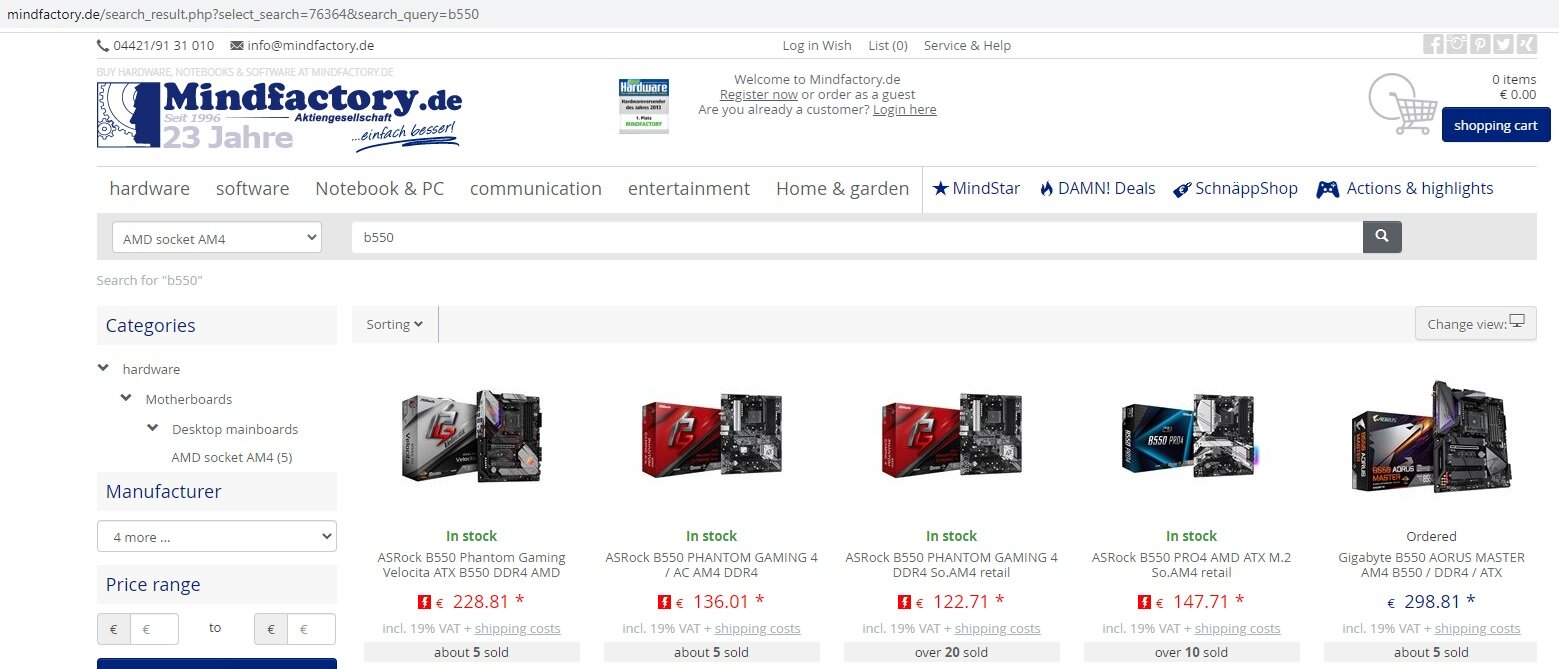Click the Categories heading

[x=151, y=325]
